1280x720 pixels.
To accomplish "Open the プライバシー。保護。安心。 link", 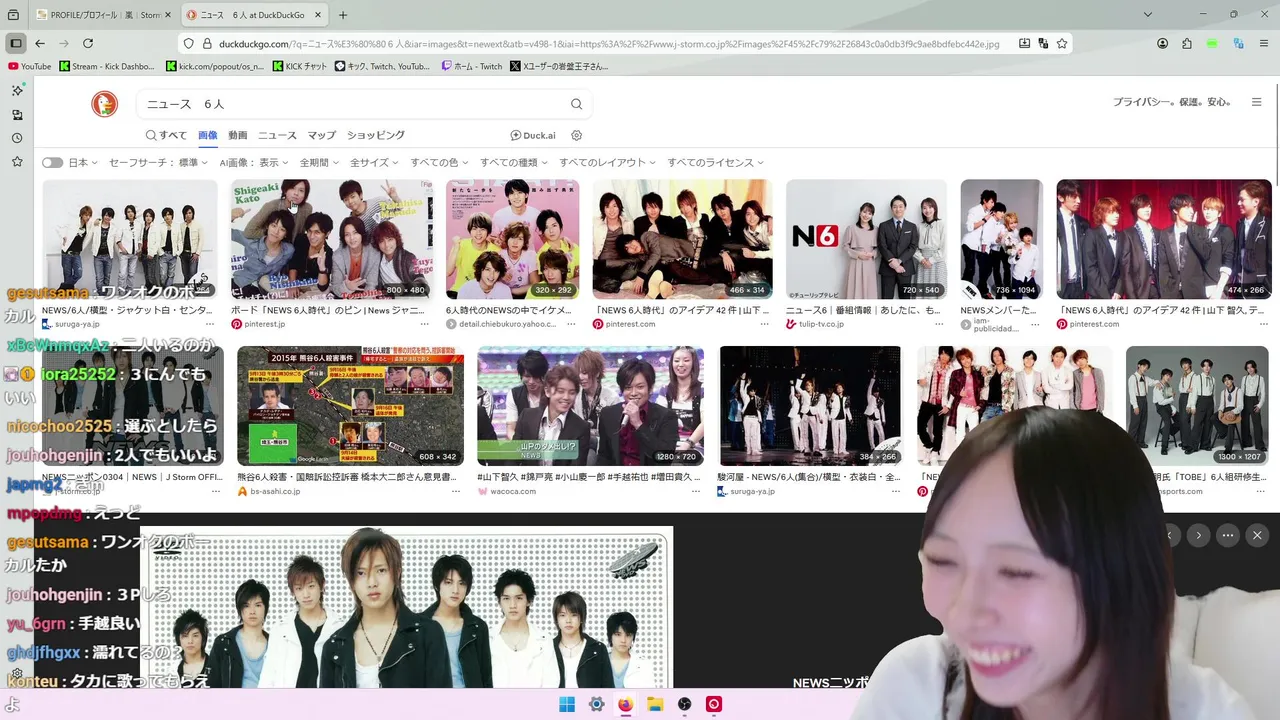I will (x=1173, y=102).
